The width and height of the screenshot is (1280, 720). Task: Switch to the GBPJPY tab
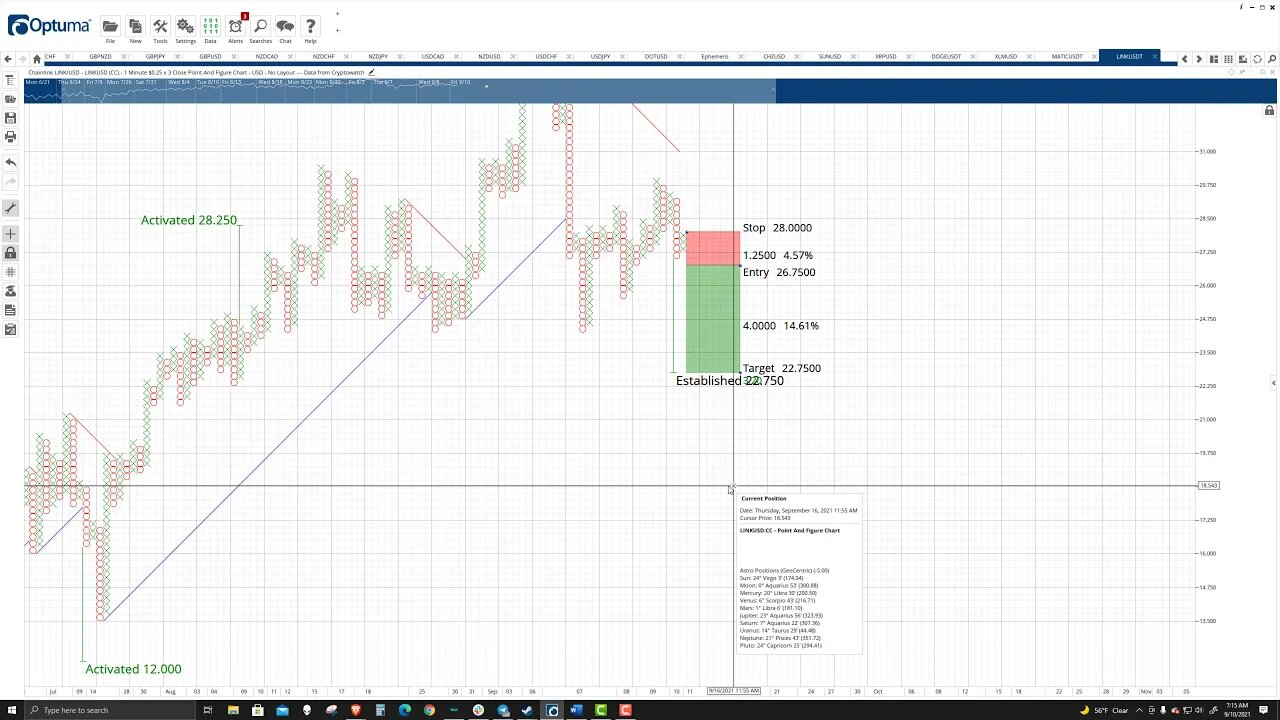155,57
